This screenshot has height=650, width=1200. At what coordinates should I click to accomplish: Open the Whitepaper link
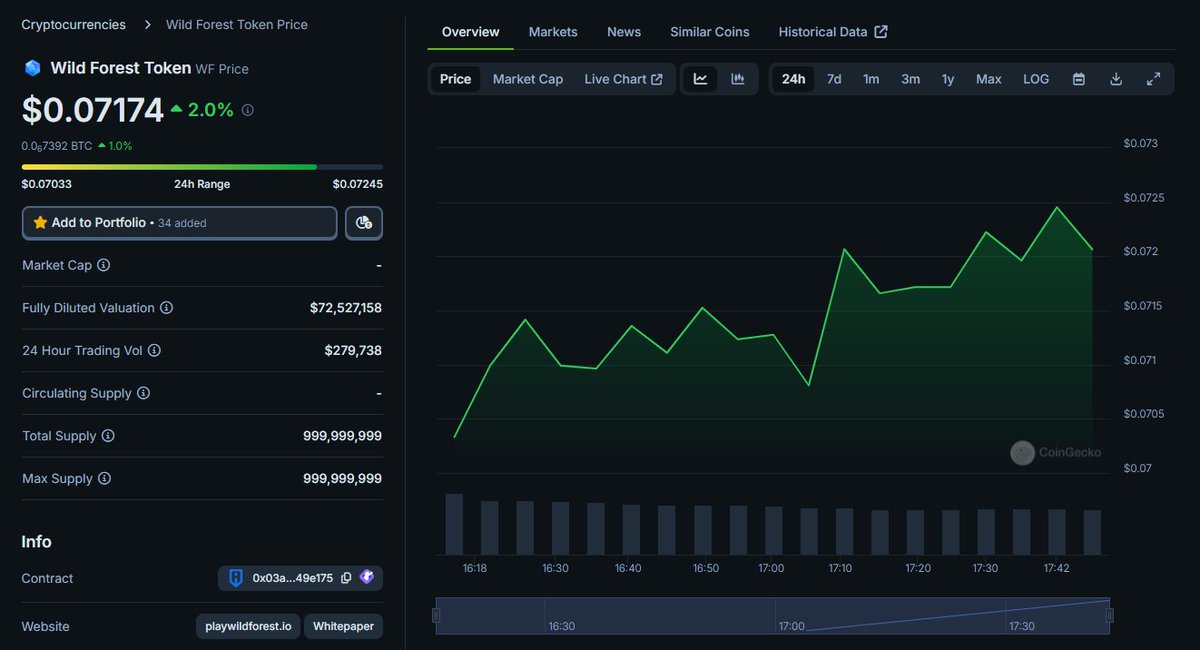click(343, 626)
